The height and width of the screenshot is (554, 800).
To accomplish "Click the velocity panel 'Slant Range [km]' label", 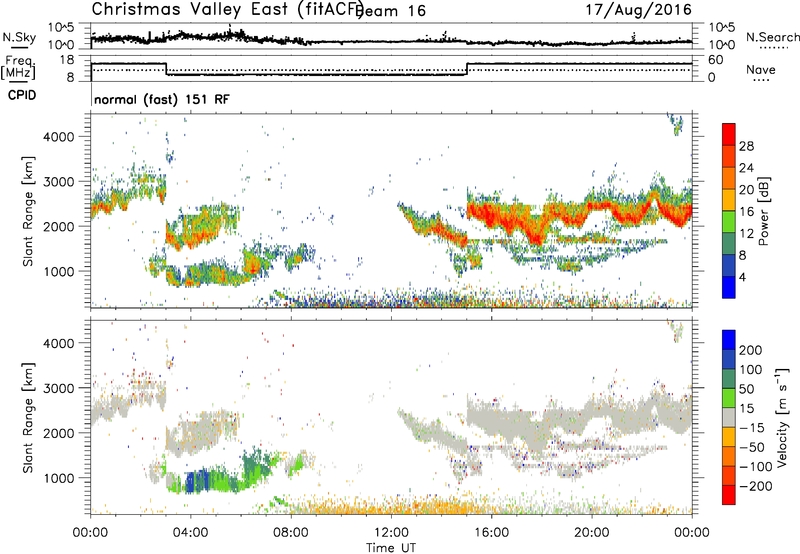I will click(28, 418).
